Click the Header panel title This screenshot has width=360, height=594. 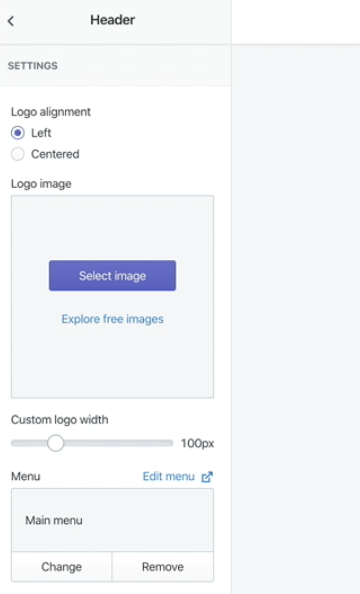(113, 20)
